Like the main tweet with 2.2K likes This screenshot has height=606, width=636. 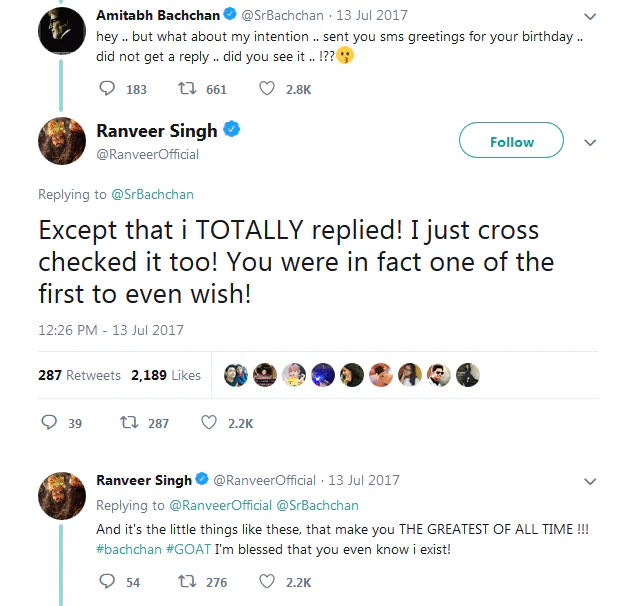click(209, 423)
